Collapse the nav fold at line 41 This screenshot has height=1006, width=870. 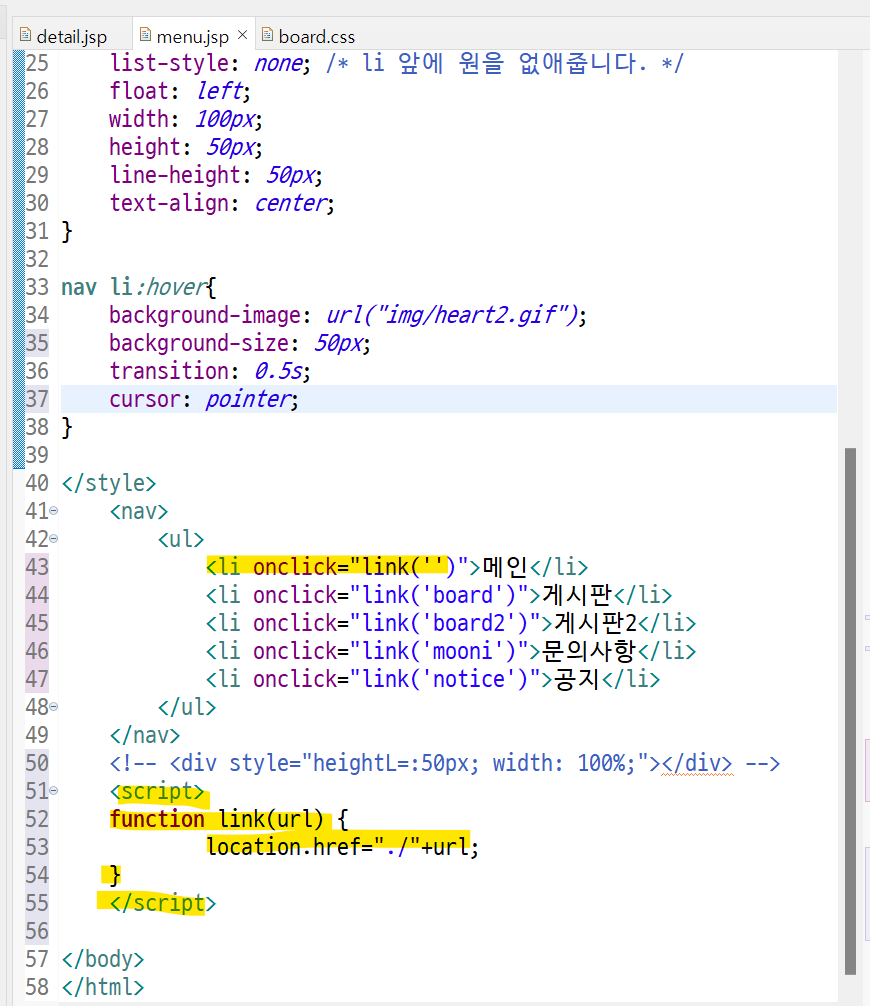[x=54, y=511]
